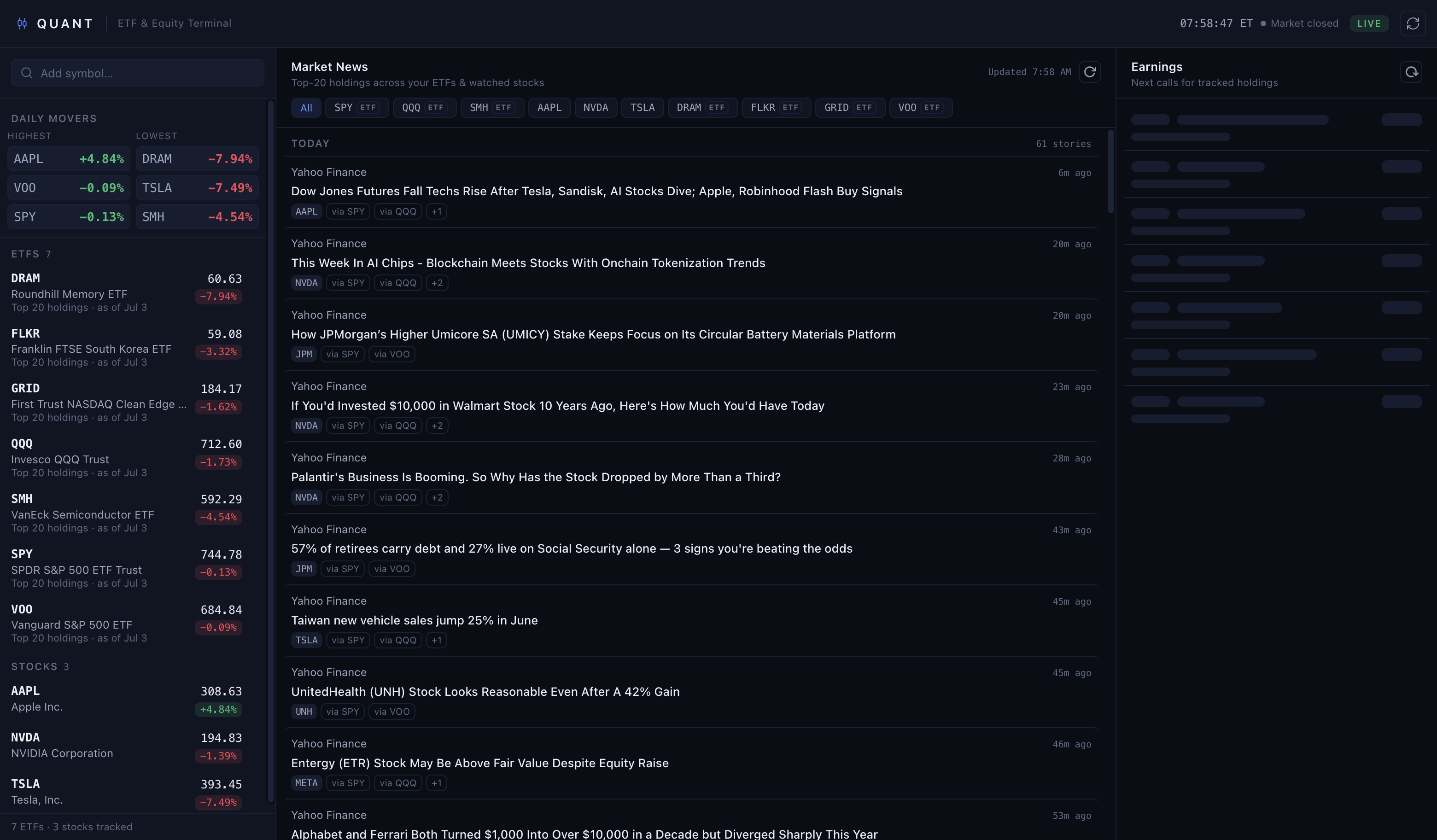Refresh the Earnings panel
This screenshot has width=1437, height=840.
(1411, 72)
